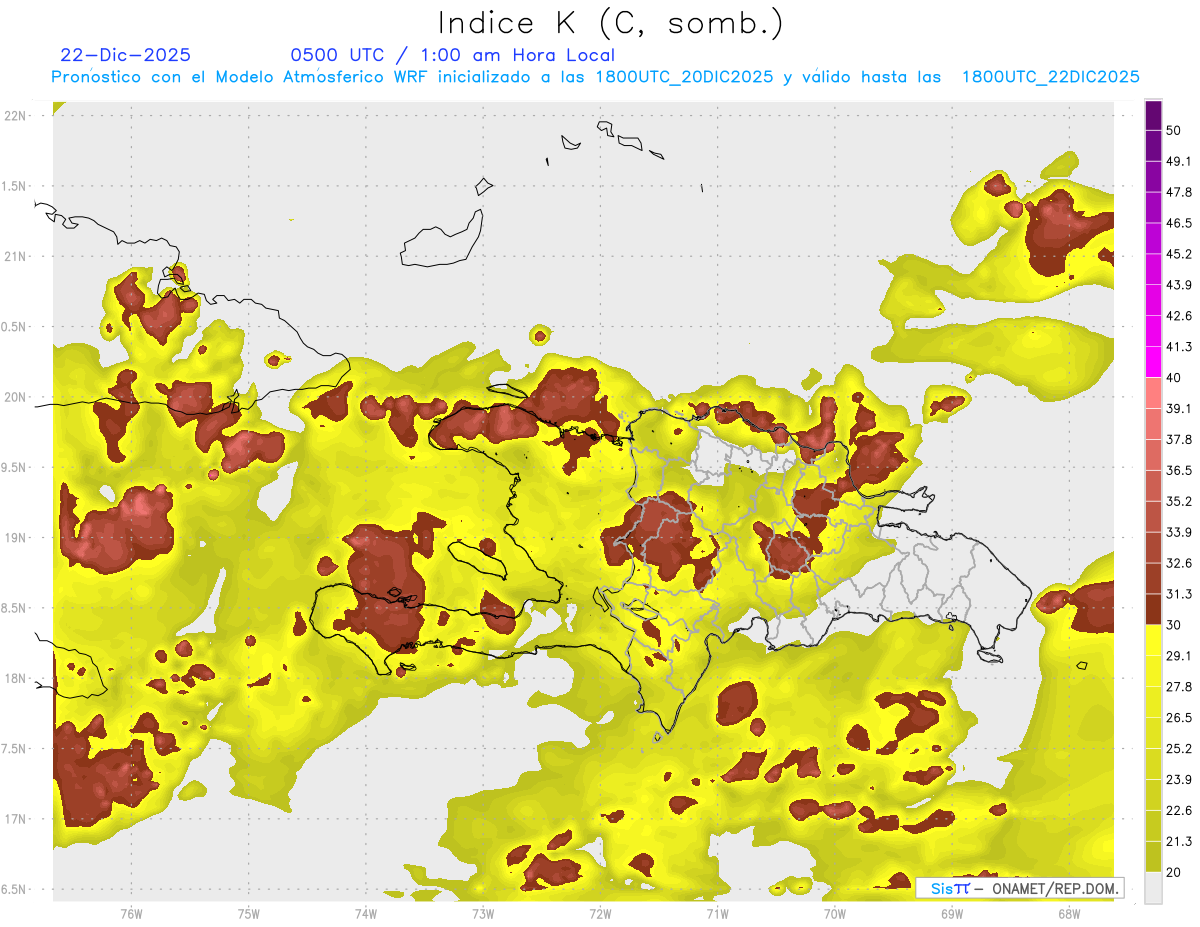1200x927 pixels.
Task: Click the 74W longitude label
Action: tap(366, 914)
